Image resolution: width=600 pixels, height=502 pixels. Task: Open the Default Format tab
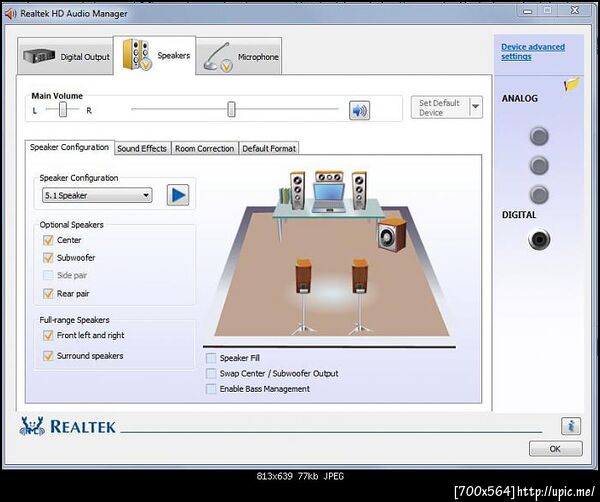tap(269, 148)
